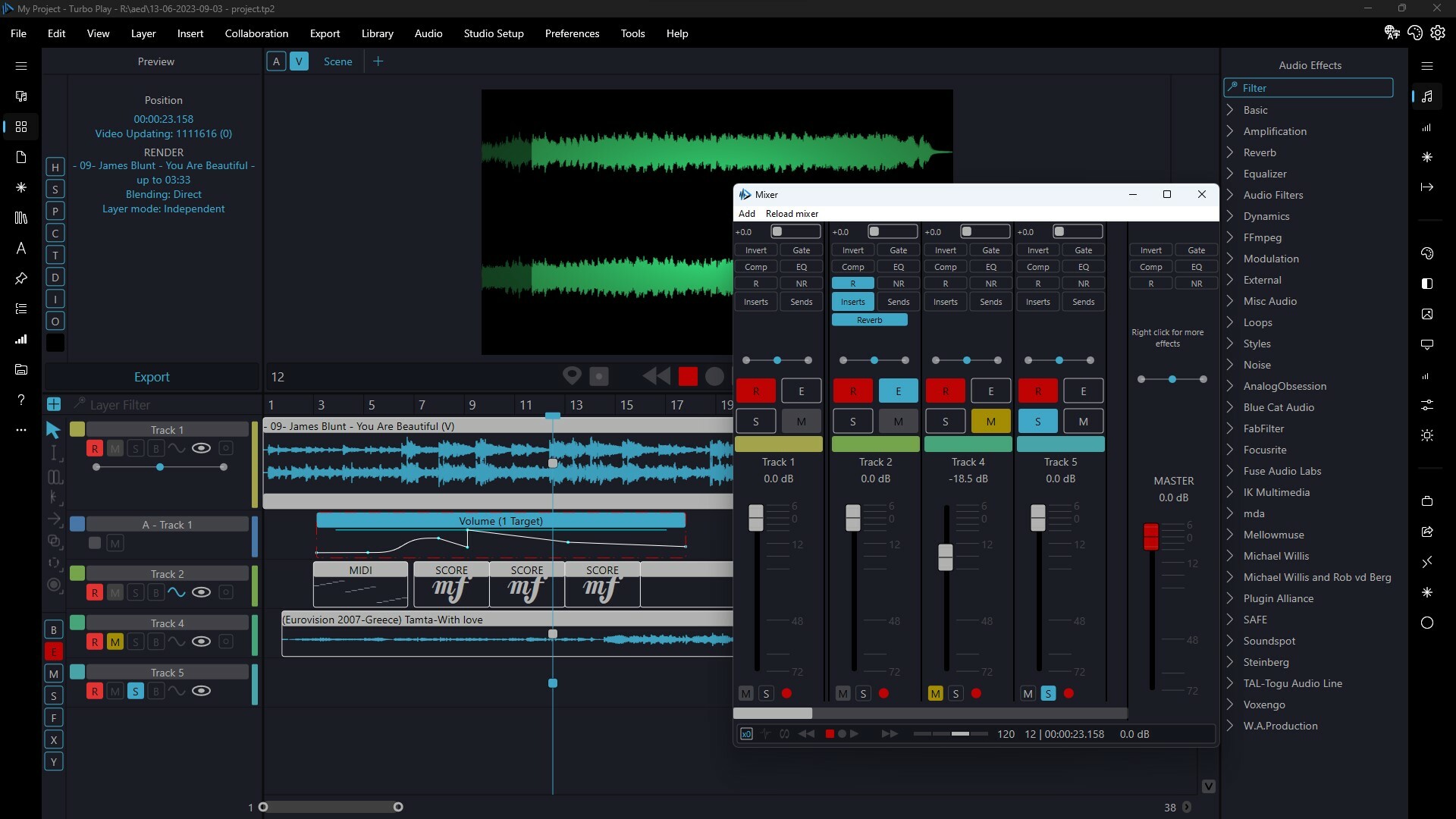1456x819 pixels.
Task: Open the Collaboration menu
Action: 256,33
